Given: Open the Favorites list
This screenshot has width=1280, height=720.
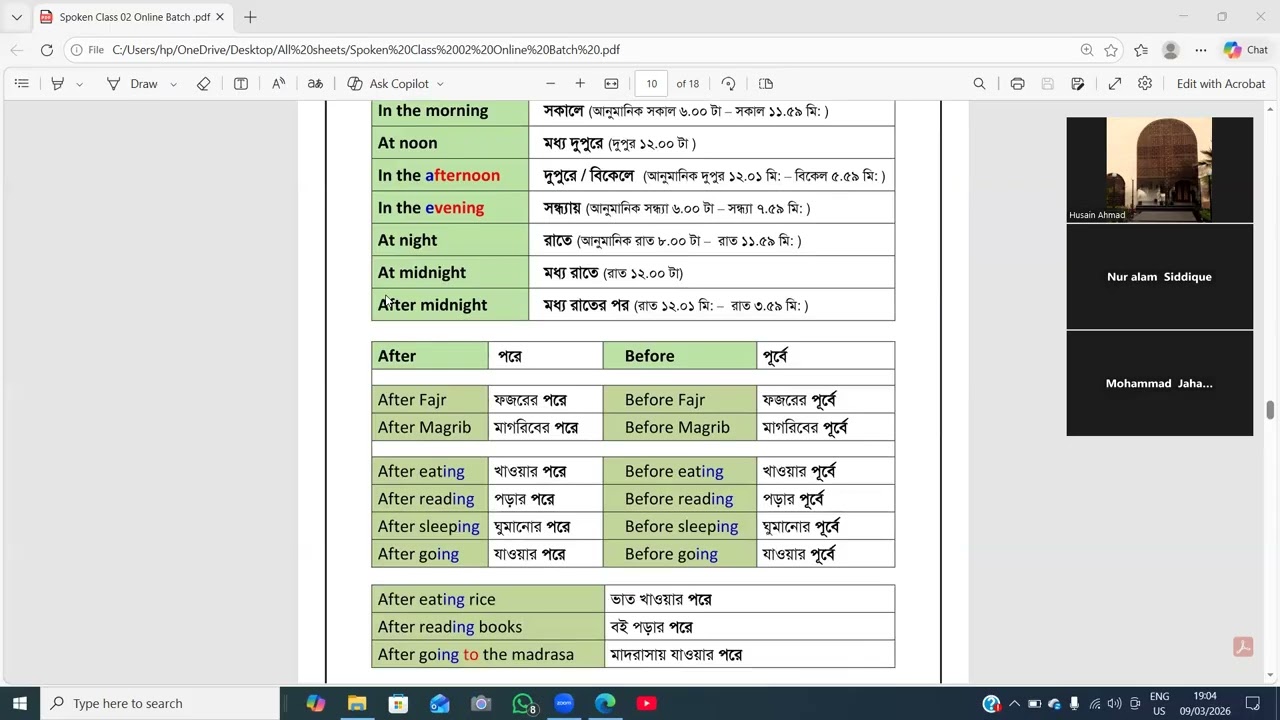Looking at the screenshot, I should pos(1141,50).
